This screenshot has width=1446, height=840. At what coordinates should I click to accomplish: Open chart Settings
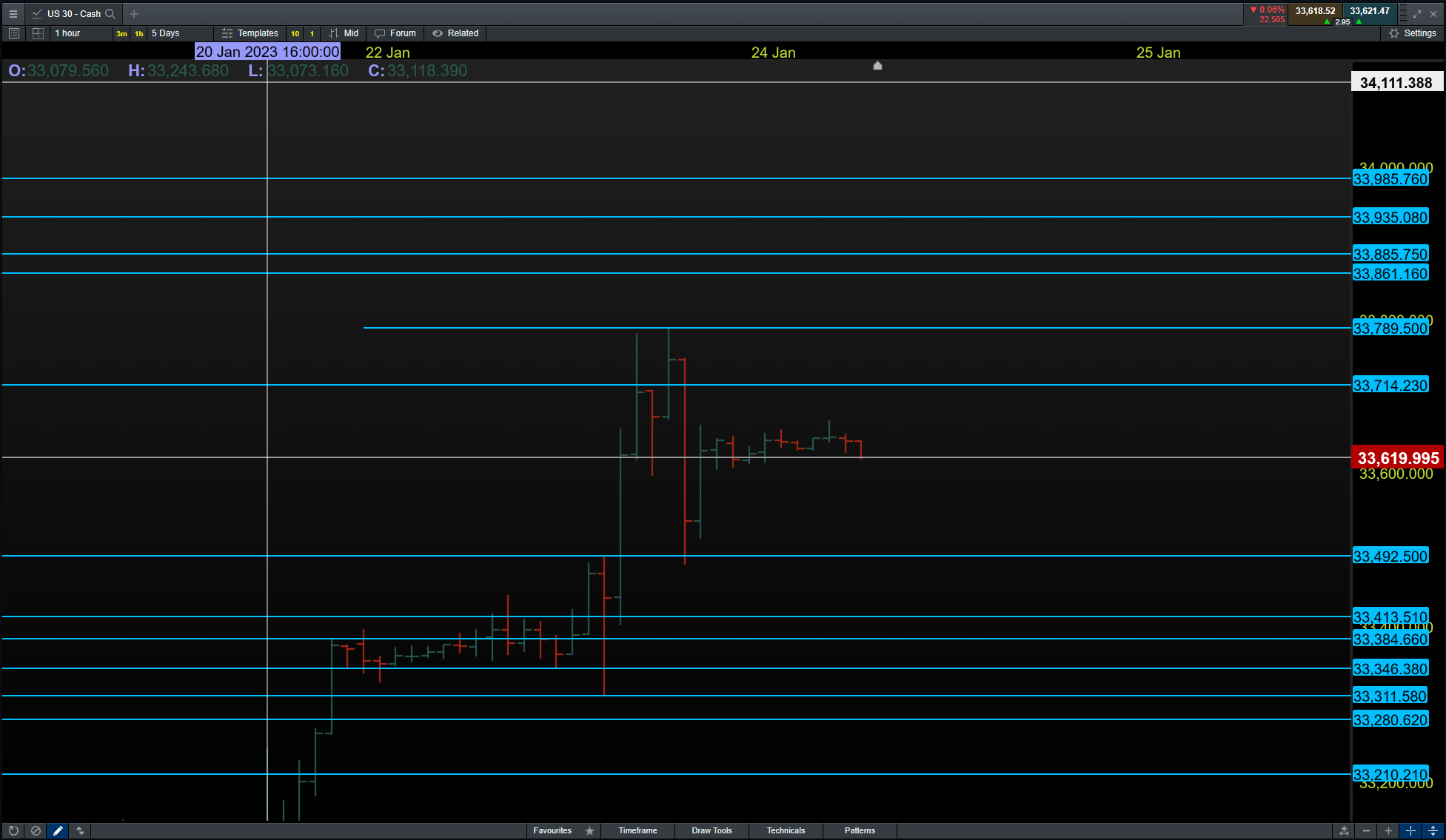click(1413, 33)
